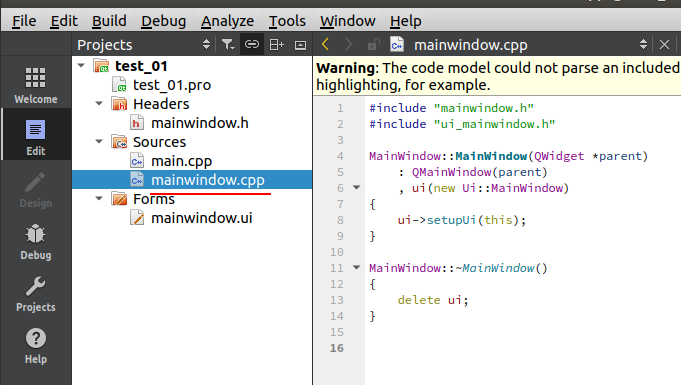The width and height of the screenshot is (681, 385).
Task: Collapse the test_01 project node
Action: (x=81, y=66)
